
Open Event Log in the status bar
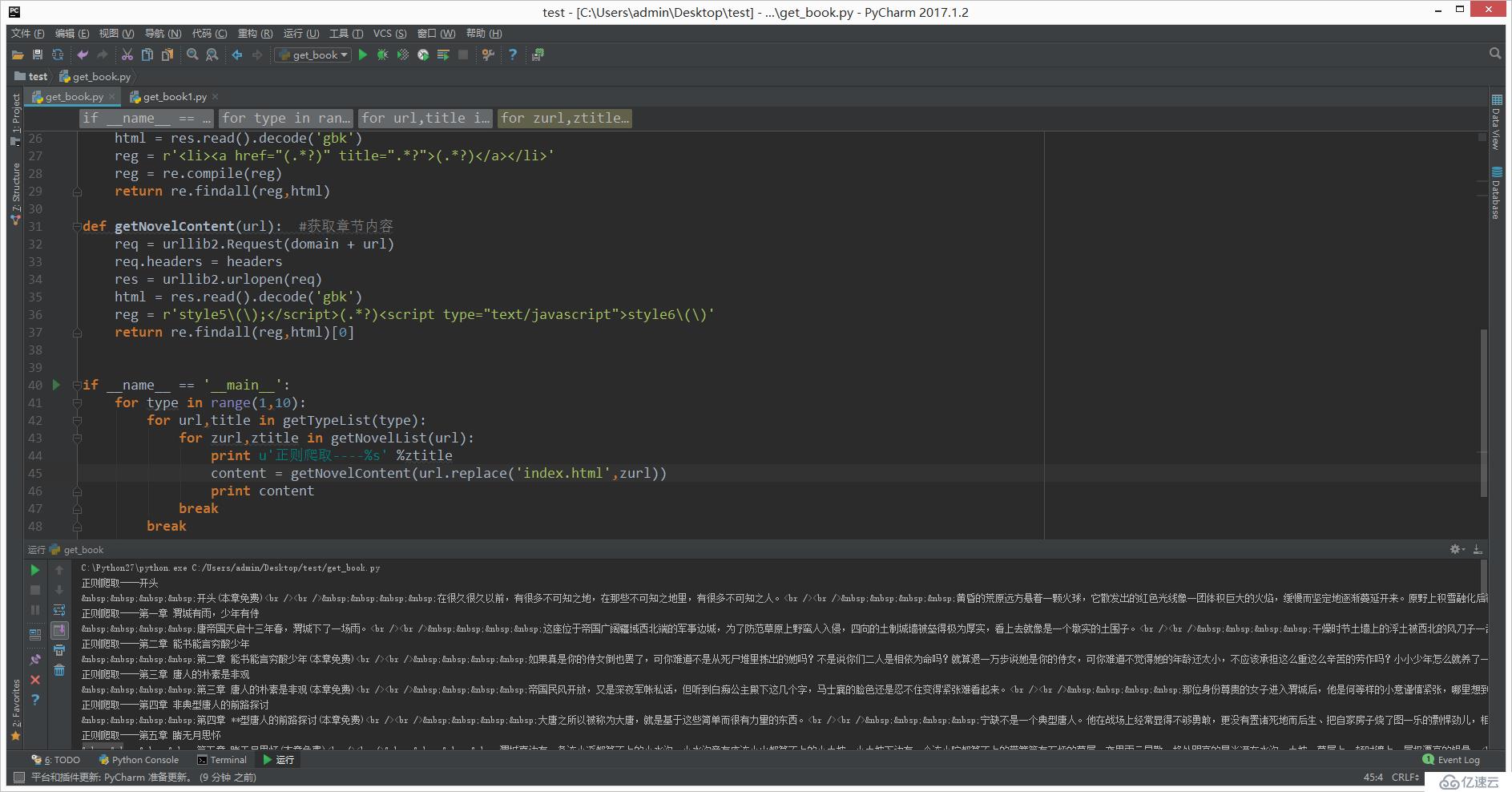click(x=1451, y=759)
